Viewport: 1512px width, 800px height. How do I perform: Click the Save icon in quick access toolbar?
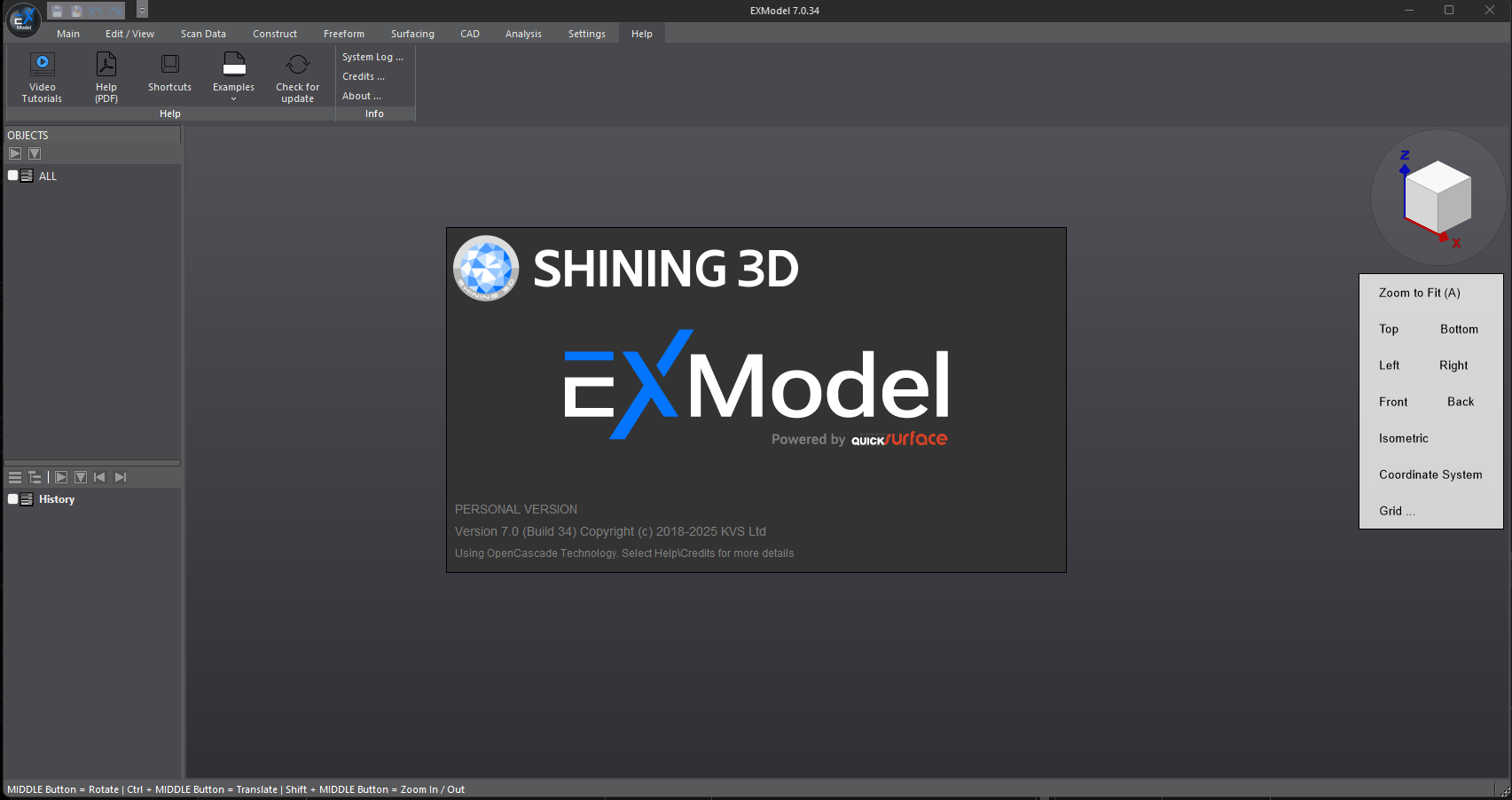point(57,11)
